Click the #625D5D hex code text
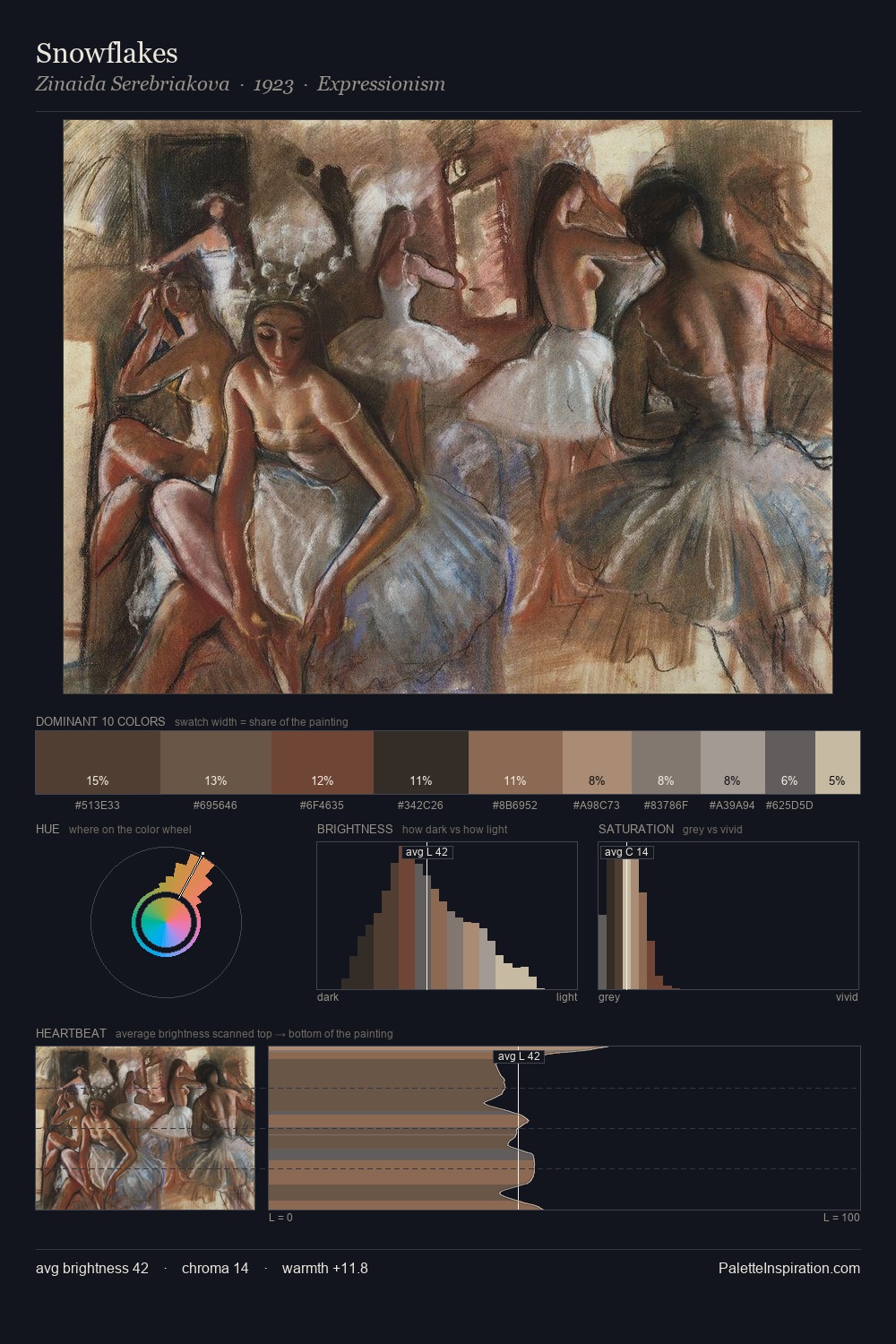896x1344 pixels. click(789, 805)
